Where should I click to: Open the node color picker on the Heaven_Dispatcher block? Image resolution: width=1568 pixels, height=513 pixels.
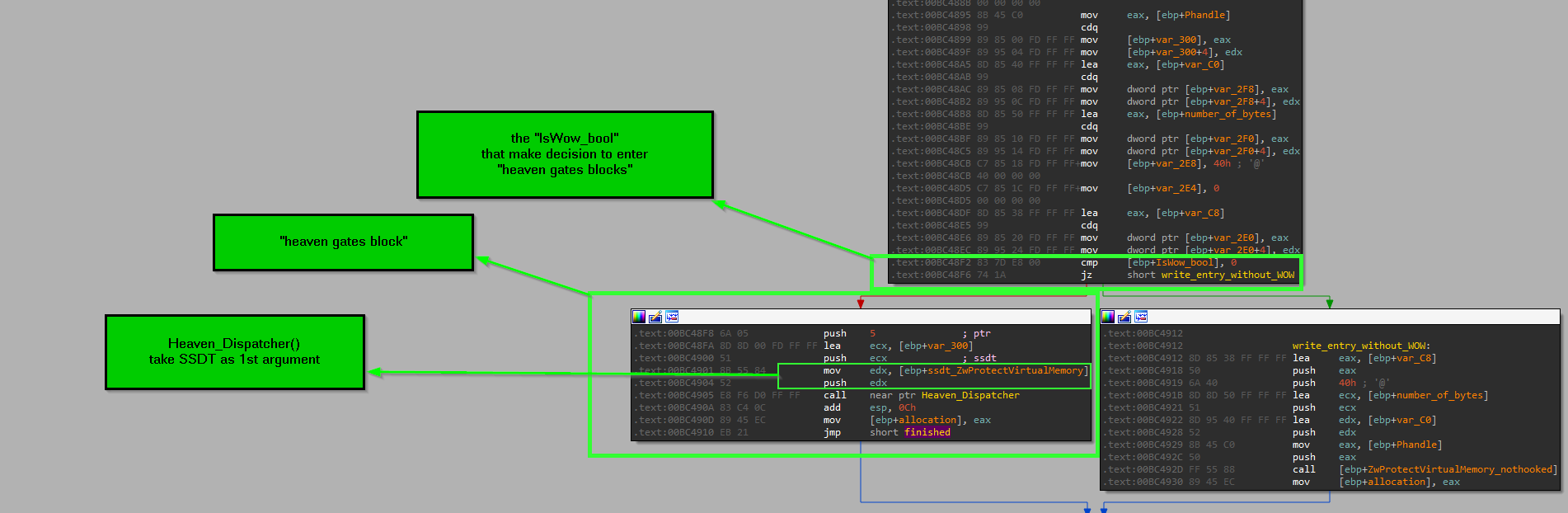[x=639, y=317]
